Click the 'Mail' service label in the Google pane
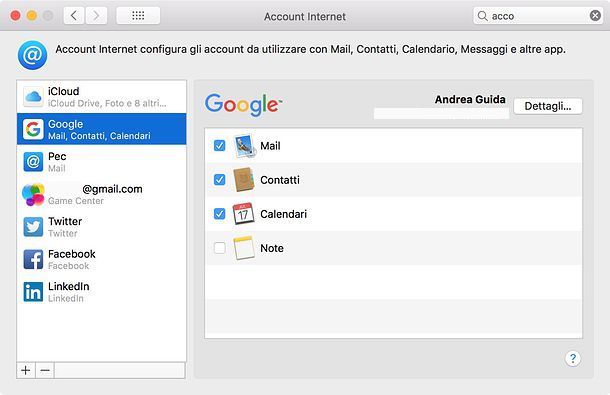 click(x=270, y=146)
